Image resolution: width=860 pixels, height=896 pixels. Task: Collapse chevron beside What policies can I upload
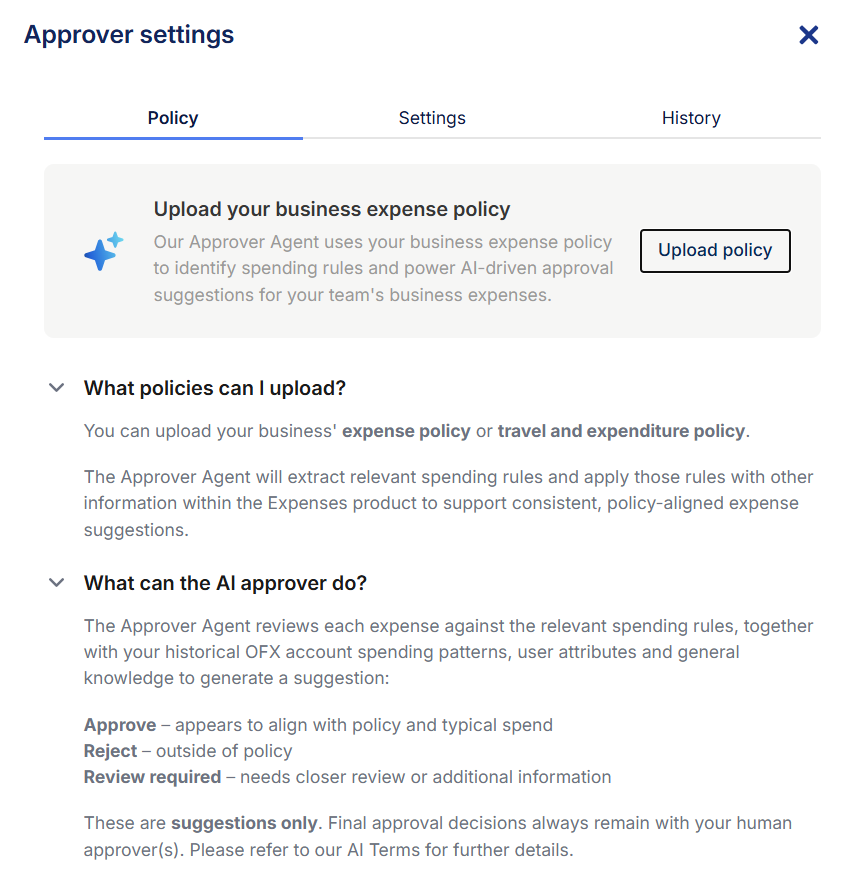pos(57,388)
